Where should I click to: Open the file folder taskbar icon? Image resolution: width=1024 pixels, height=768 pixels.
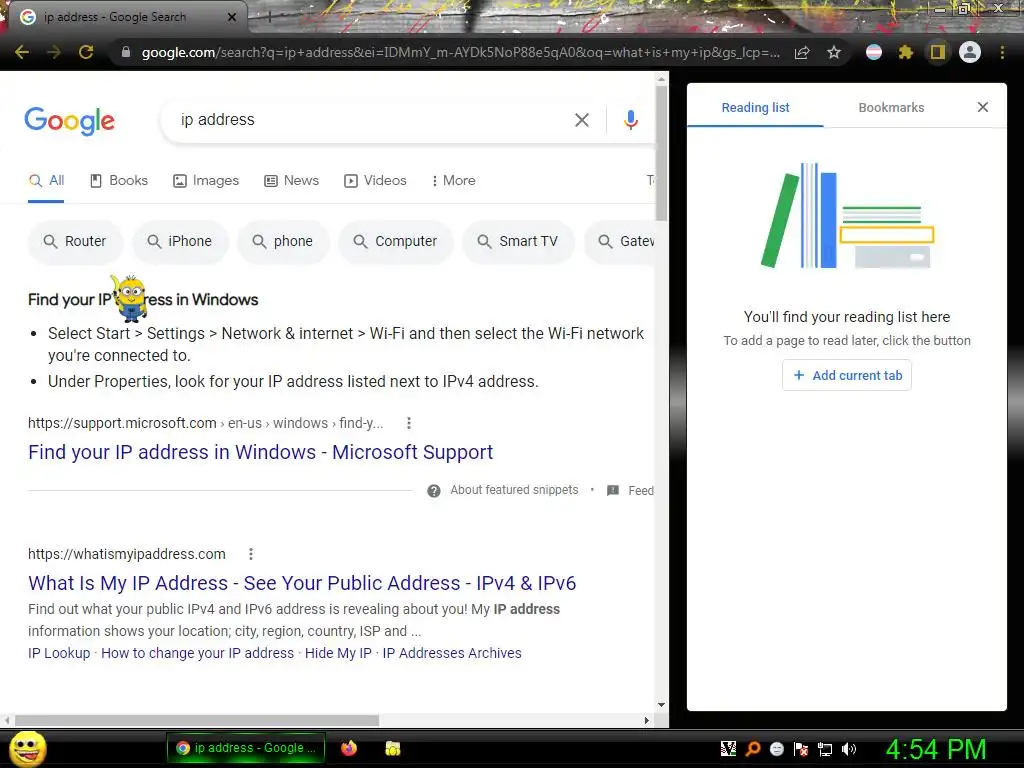392,748
